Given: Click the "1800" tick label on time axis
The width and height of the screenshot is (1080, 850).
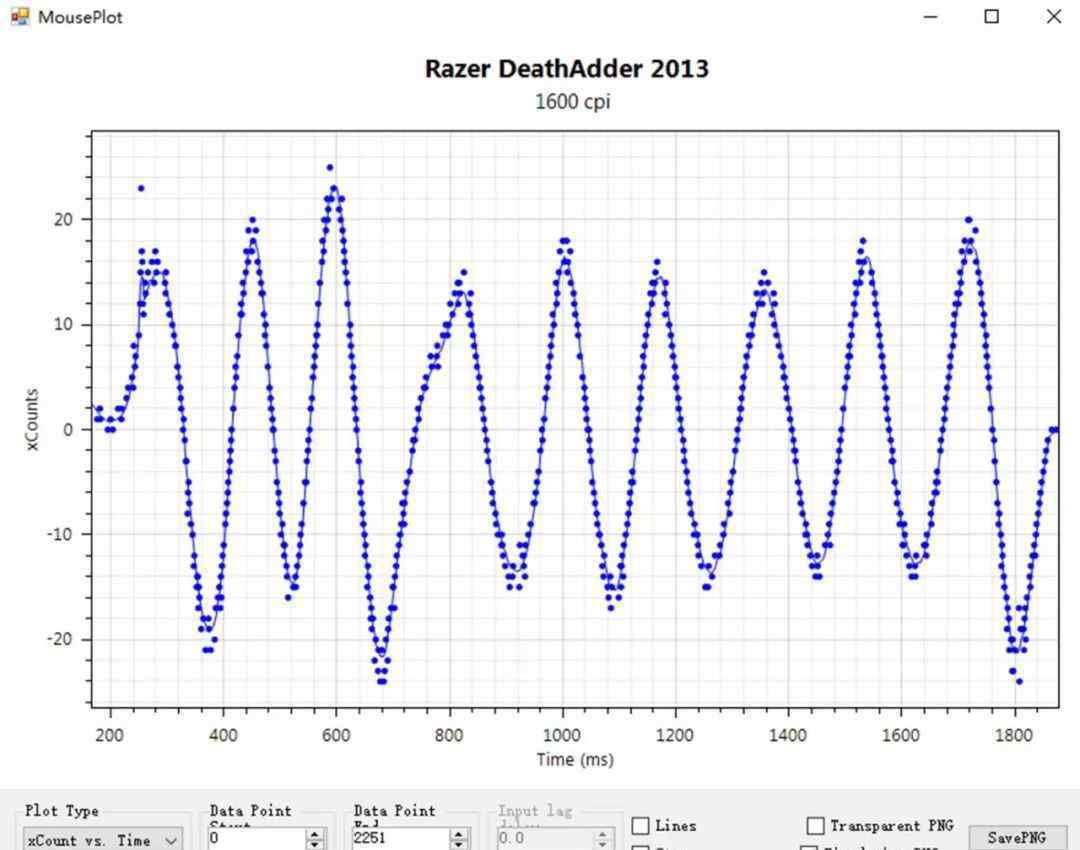Looking at the screenshot, I should click(x=1014, y=736).
